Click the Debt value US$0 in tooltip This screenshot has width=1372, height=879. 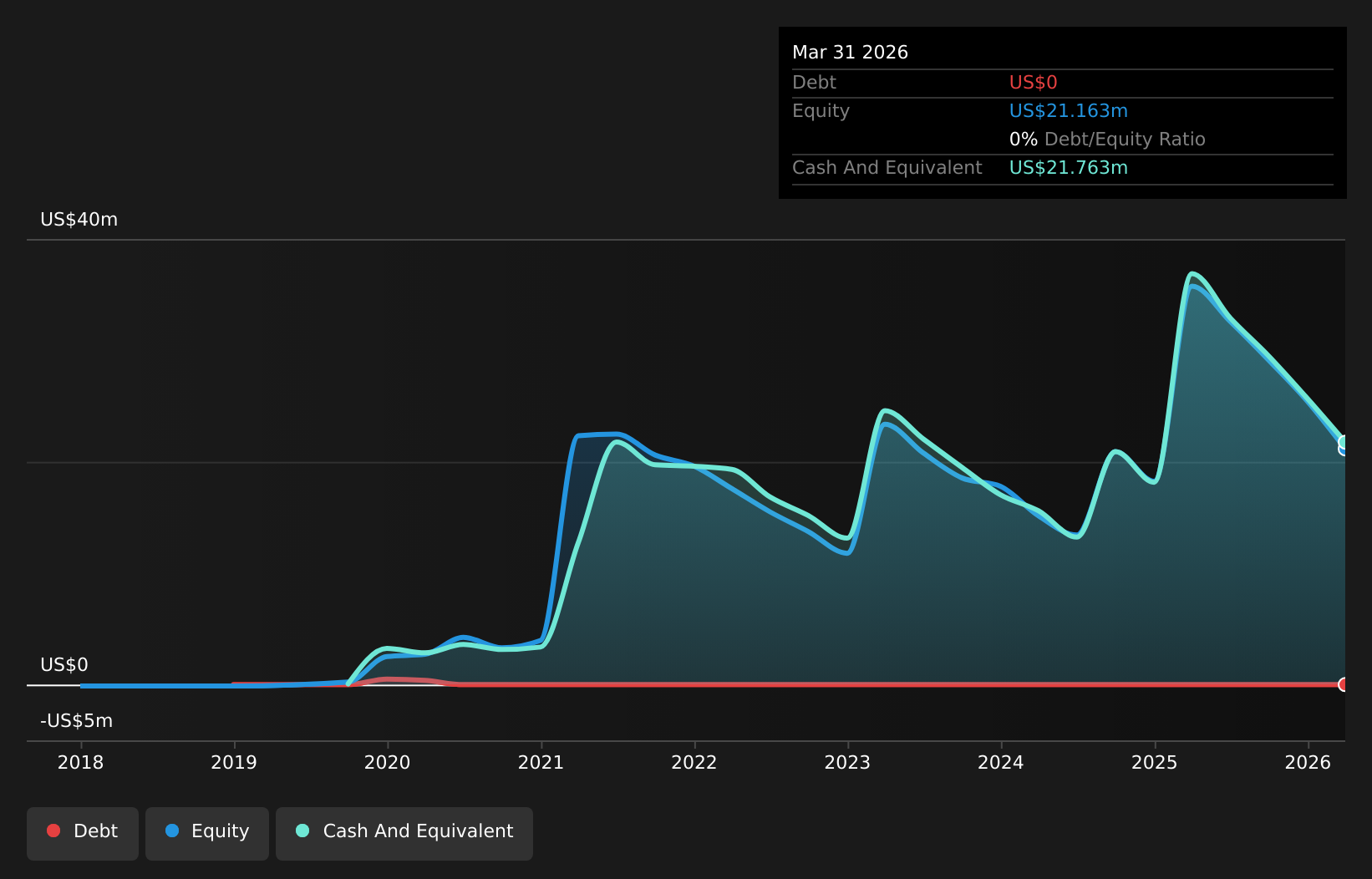(1033, 83)
